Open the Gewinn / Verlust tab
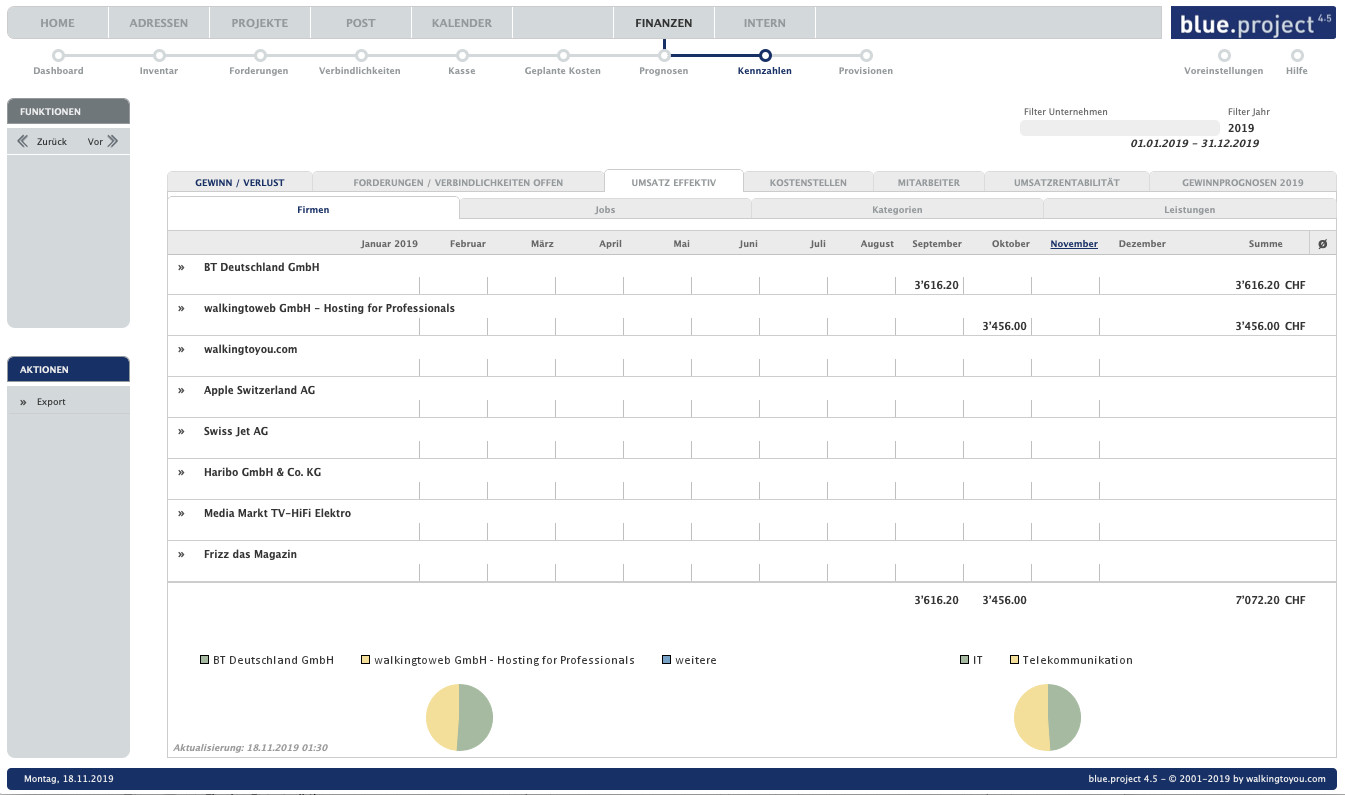The height and width of the screenshot is (795, 1345). click(x=240, y=183)
